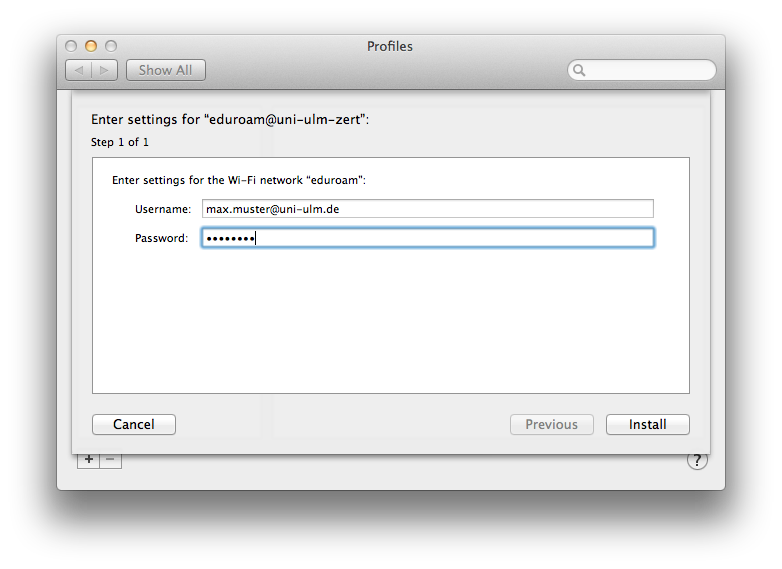Image resolution: width=782 pixels, height=569 pixels.
Task: Add a profile with the plus button
Action: [x=89, y=459]
